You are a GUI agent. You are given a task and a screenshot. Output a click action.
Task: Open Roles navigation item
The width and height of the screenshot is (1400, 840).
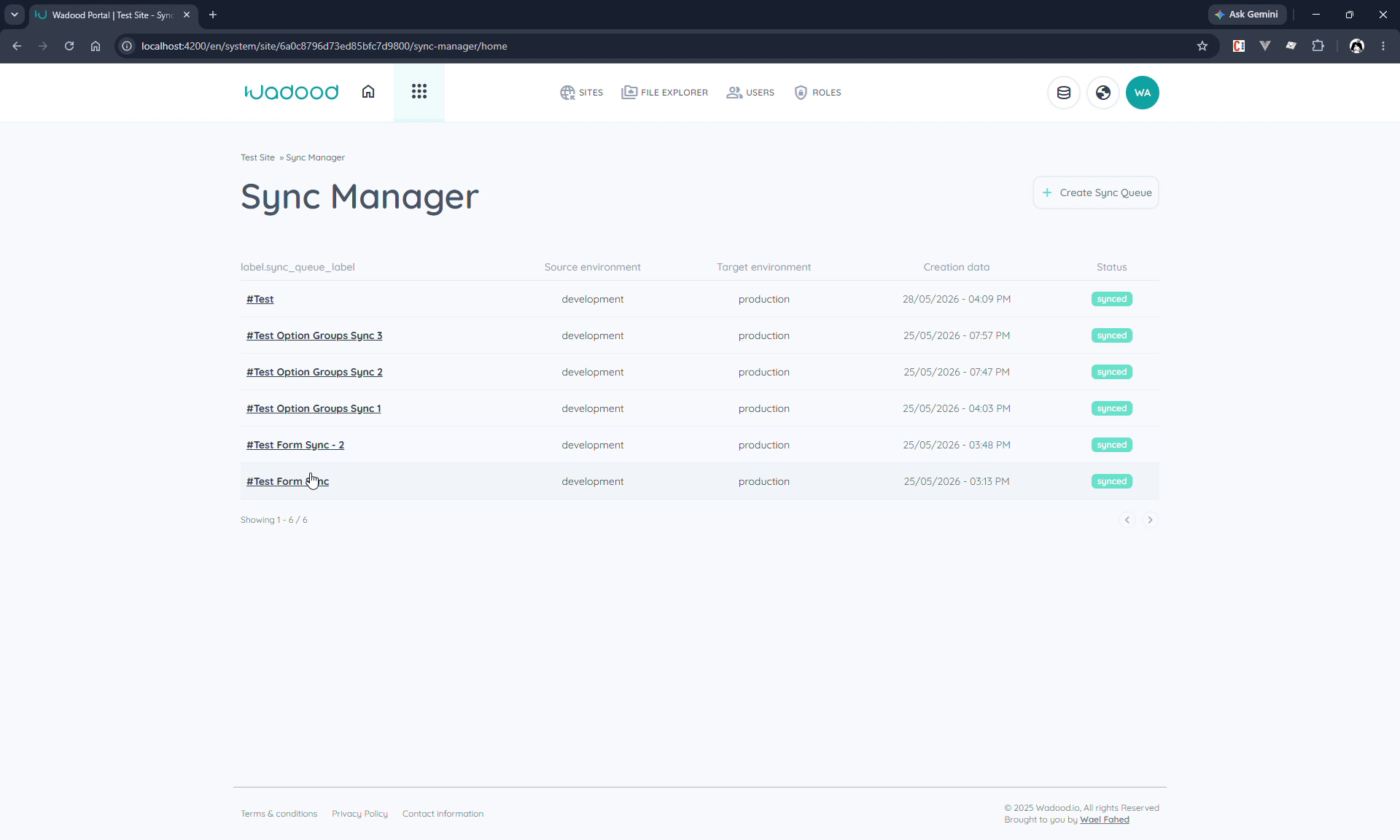click(817, 93)
